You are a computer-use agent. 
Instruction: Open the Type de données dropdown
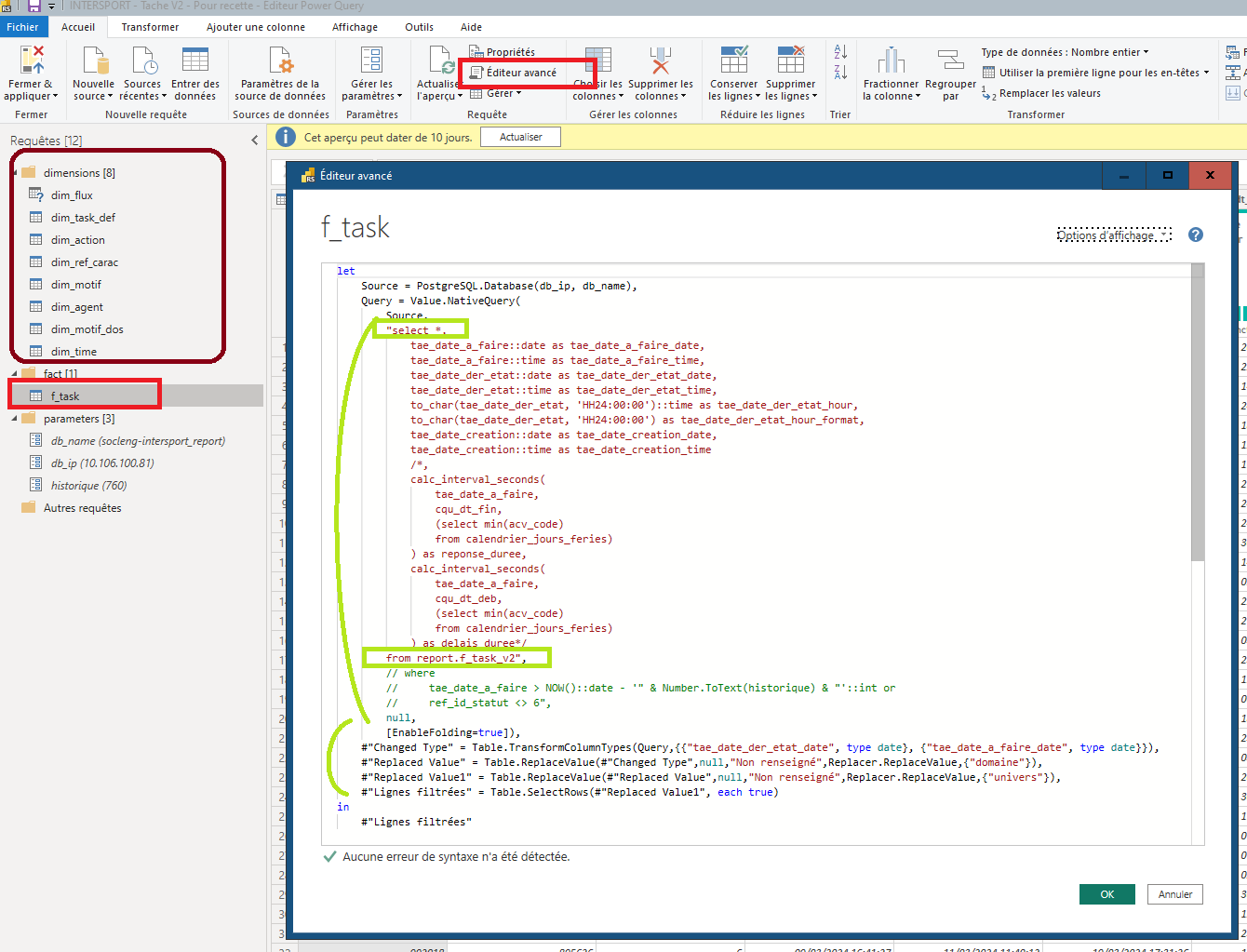point(1065,52)
